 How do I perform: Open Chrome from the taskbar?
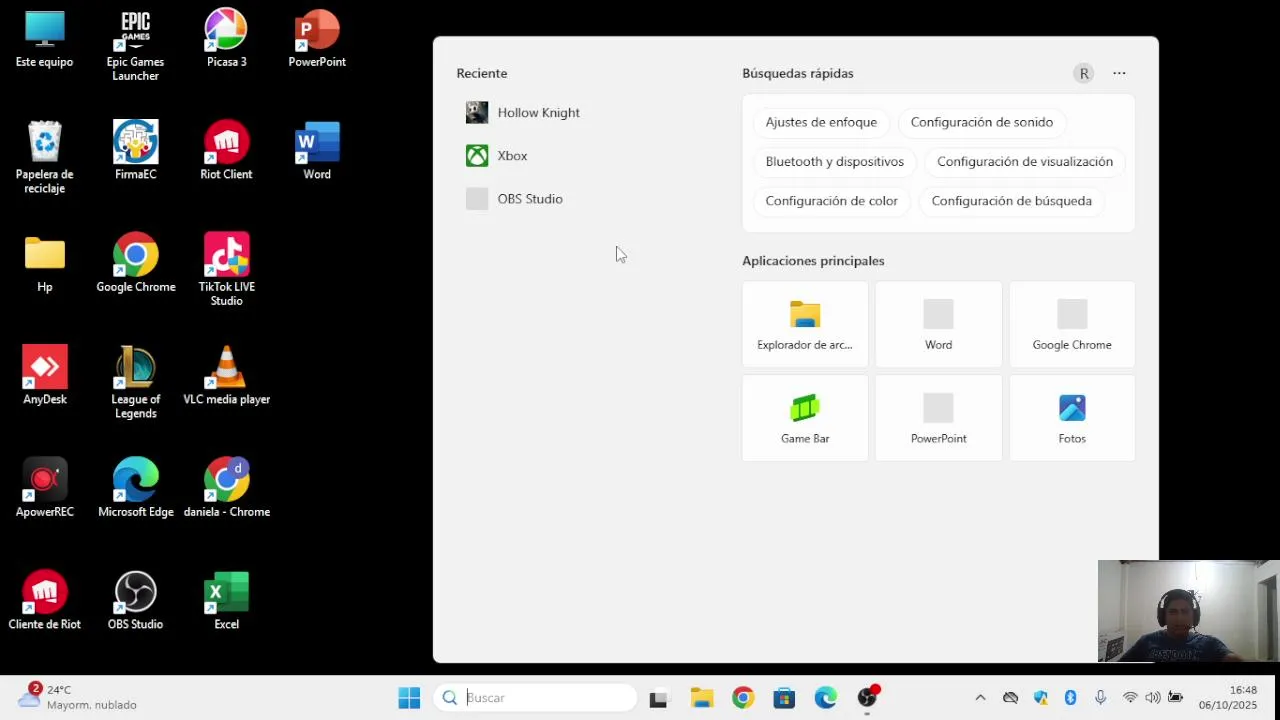point(743,698)
